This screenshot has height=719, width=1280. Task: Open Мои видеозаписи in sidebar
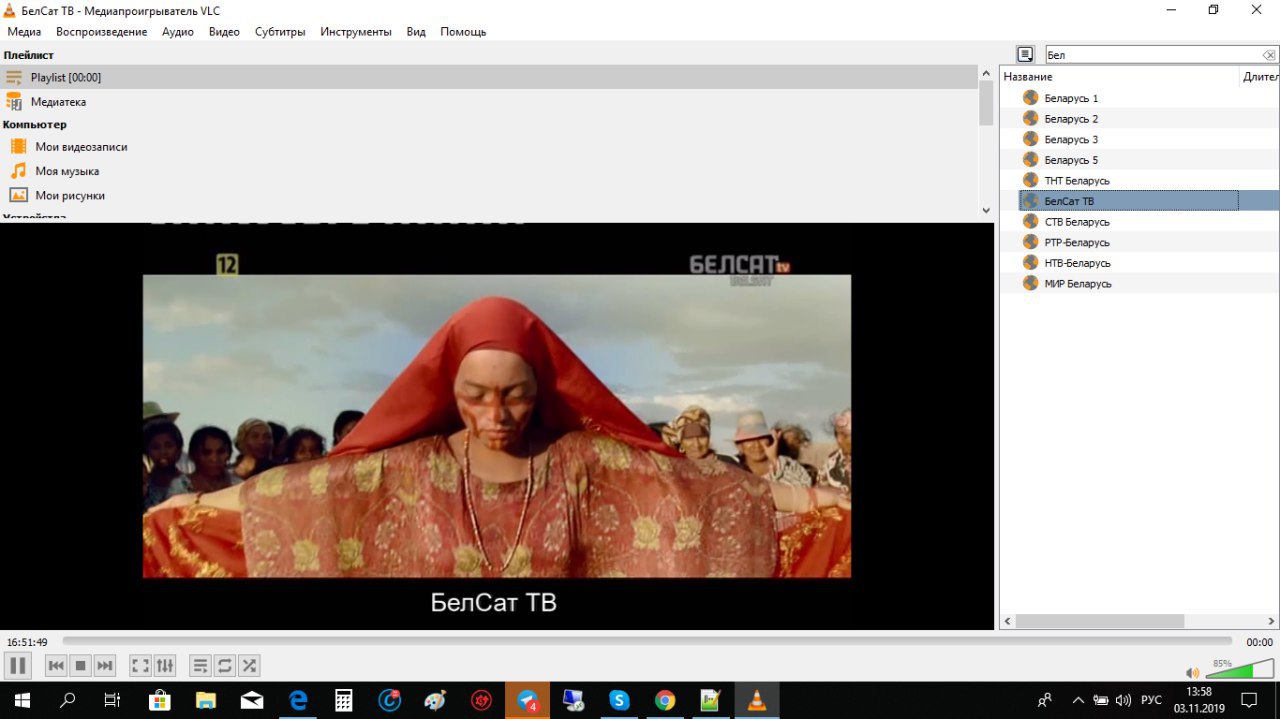81,147
